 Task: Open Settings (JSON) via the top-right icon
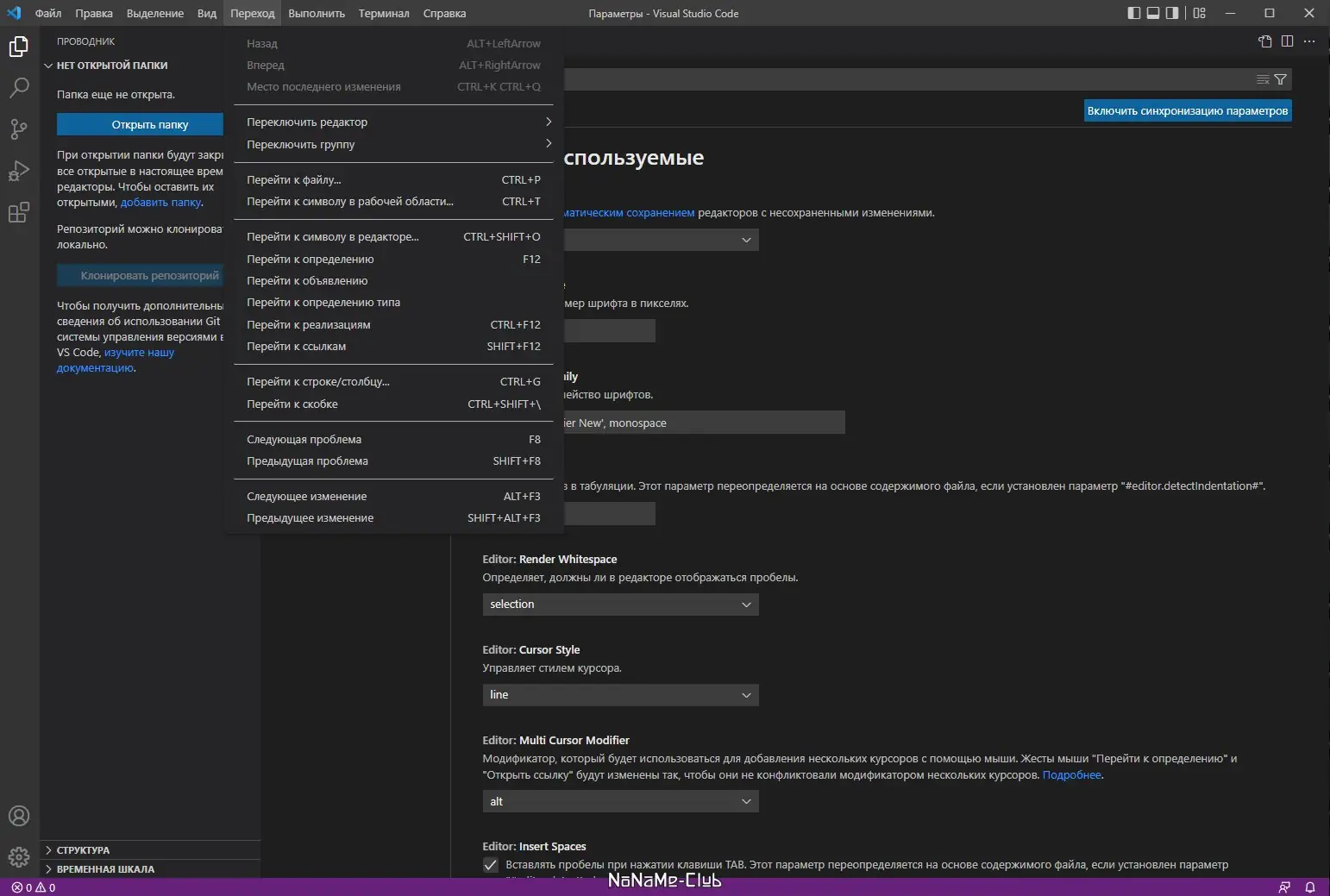coord(1266,41)
